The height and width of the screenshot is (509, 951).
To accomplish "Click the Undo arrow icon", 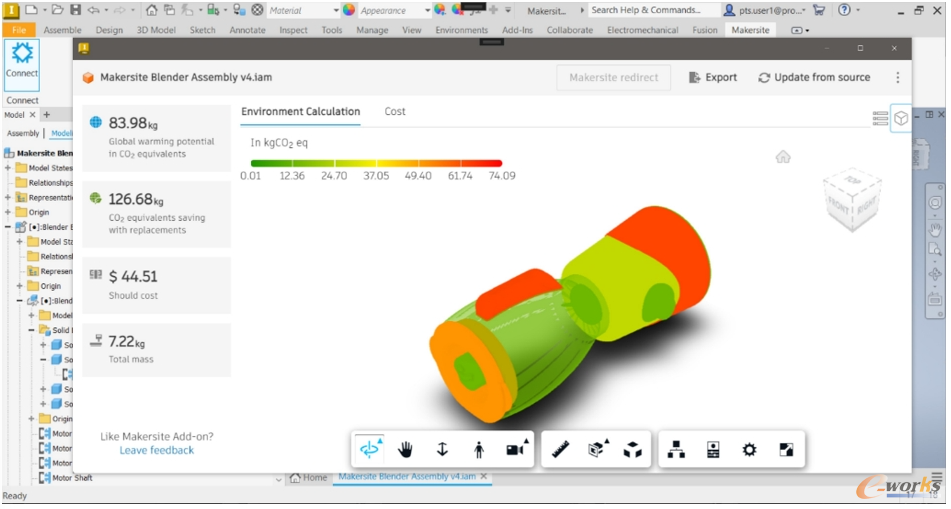I will click(93, 10).
